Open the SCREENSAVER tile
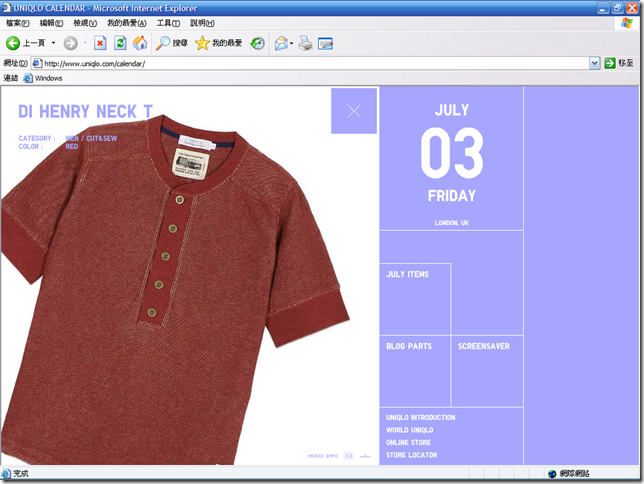The width and height of the screenshot is (644, 484). (x=487, y=371)
